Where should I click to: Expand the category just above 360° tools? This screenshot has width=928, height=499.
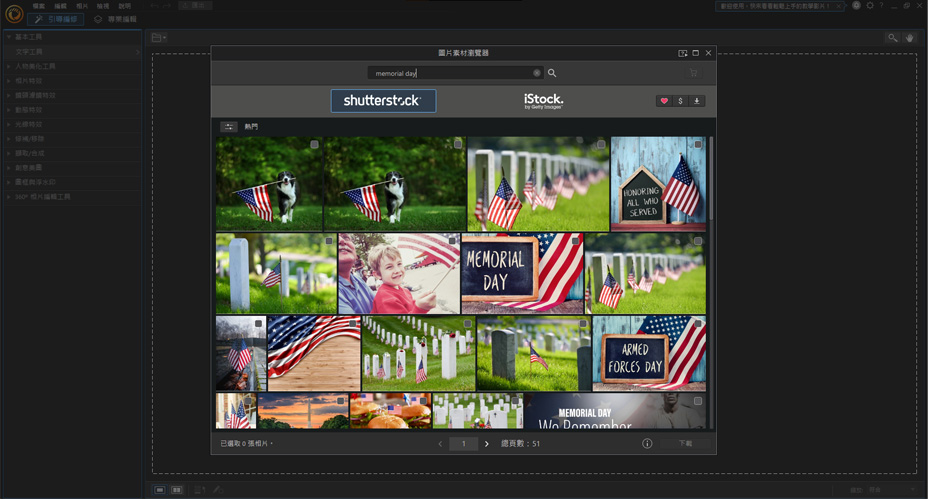click(9, 182)
